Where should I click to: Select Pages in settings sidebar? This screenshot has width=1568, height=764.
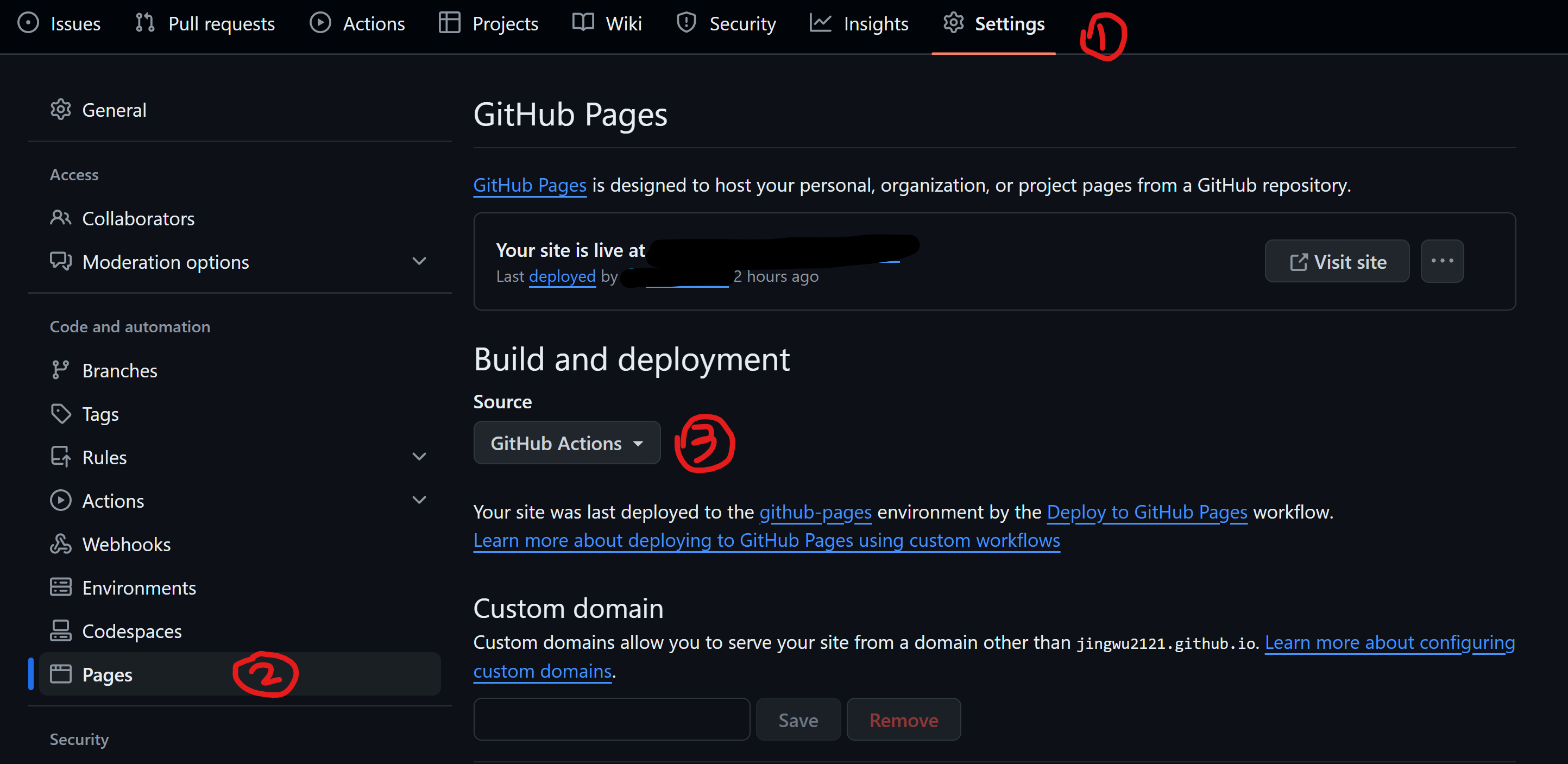click(x=240, y=674)
